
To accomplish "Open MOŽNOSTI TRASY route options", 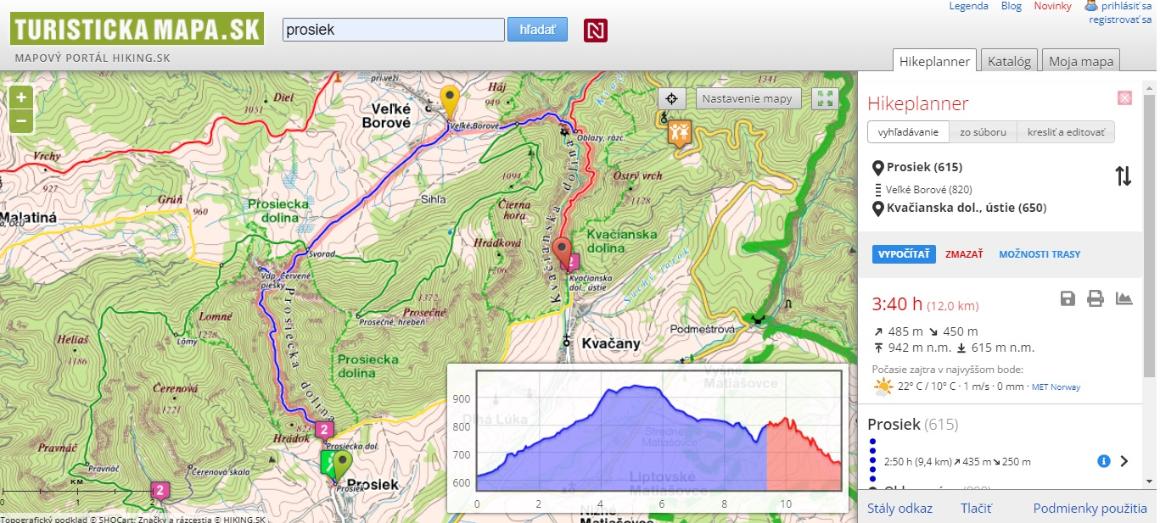I will click(x=1039, y=254).
